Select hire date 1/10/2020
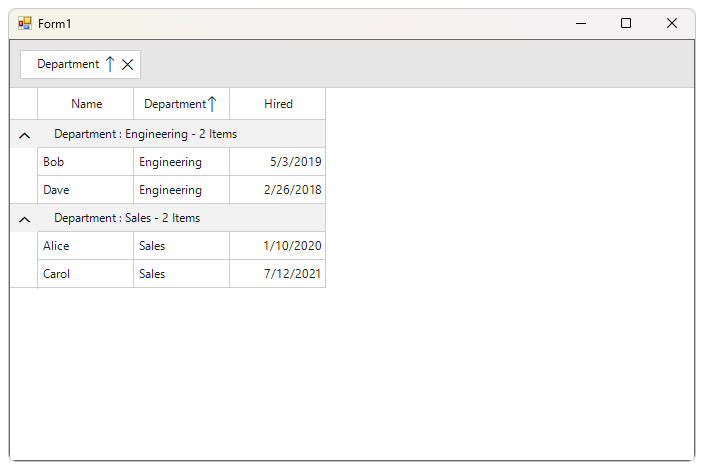 (277, 246)
